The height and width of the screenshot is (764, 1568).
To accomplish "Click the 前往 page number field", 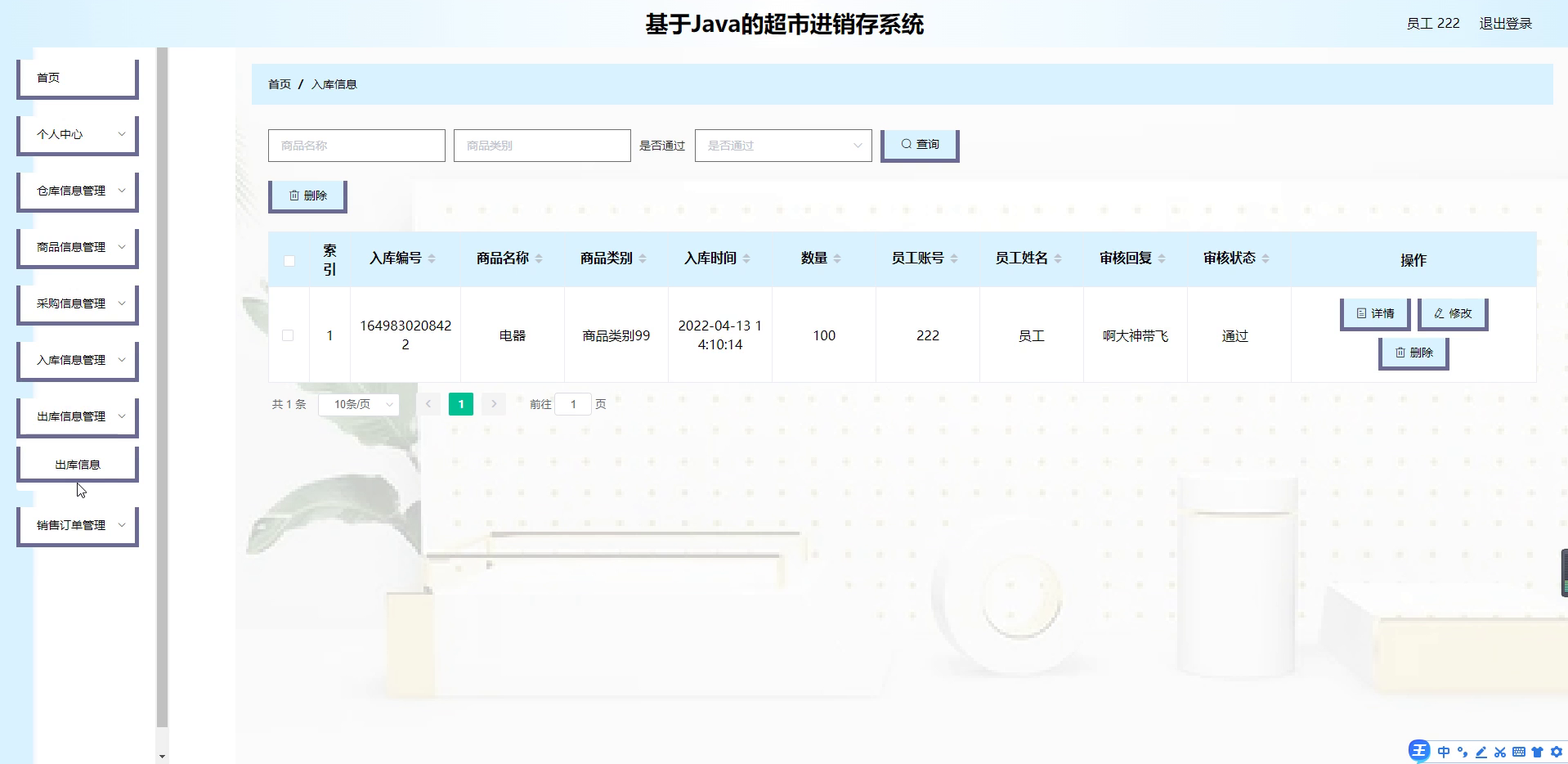I will click(573, 404).
